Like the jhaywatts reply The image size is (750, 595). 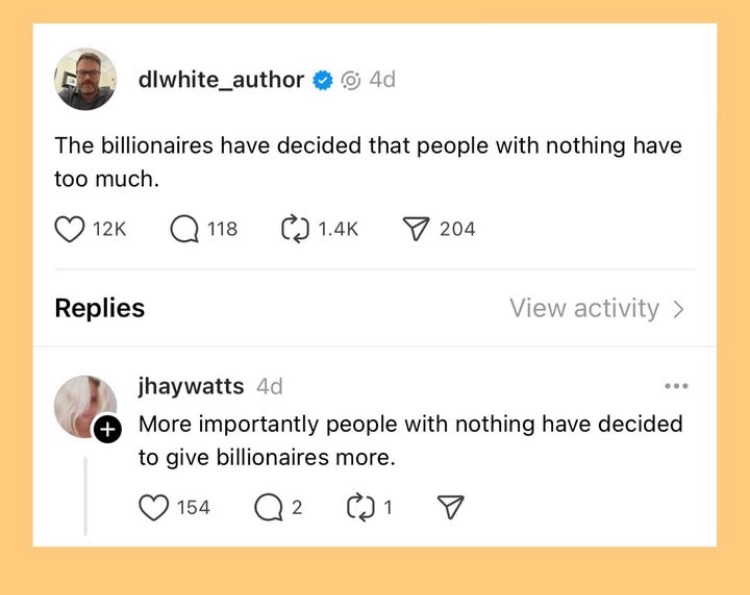coord(153,507)
